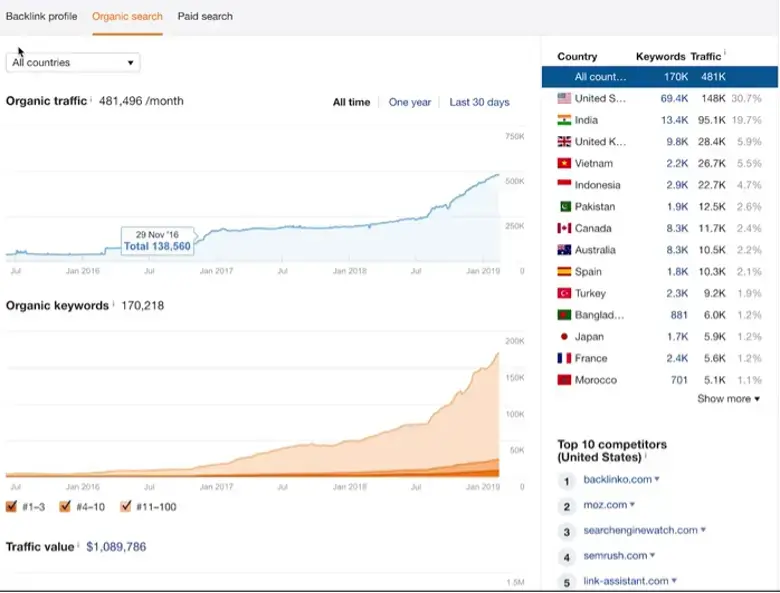Click the Canada flag icon

(564, 228)
